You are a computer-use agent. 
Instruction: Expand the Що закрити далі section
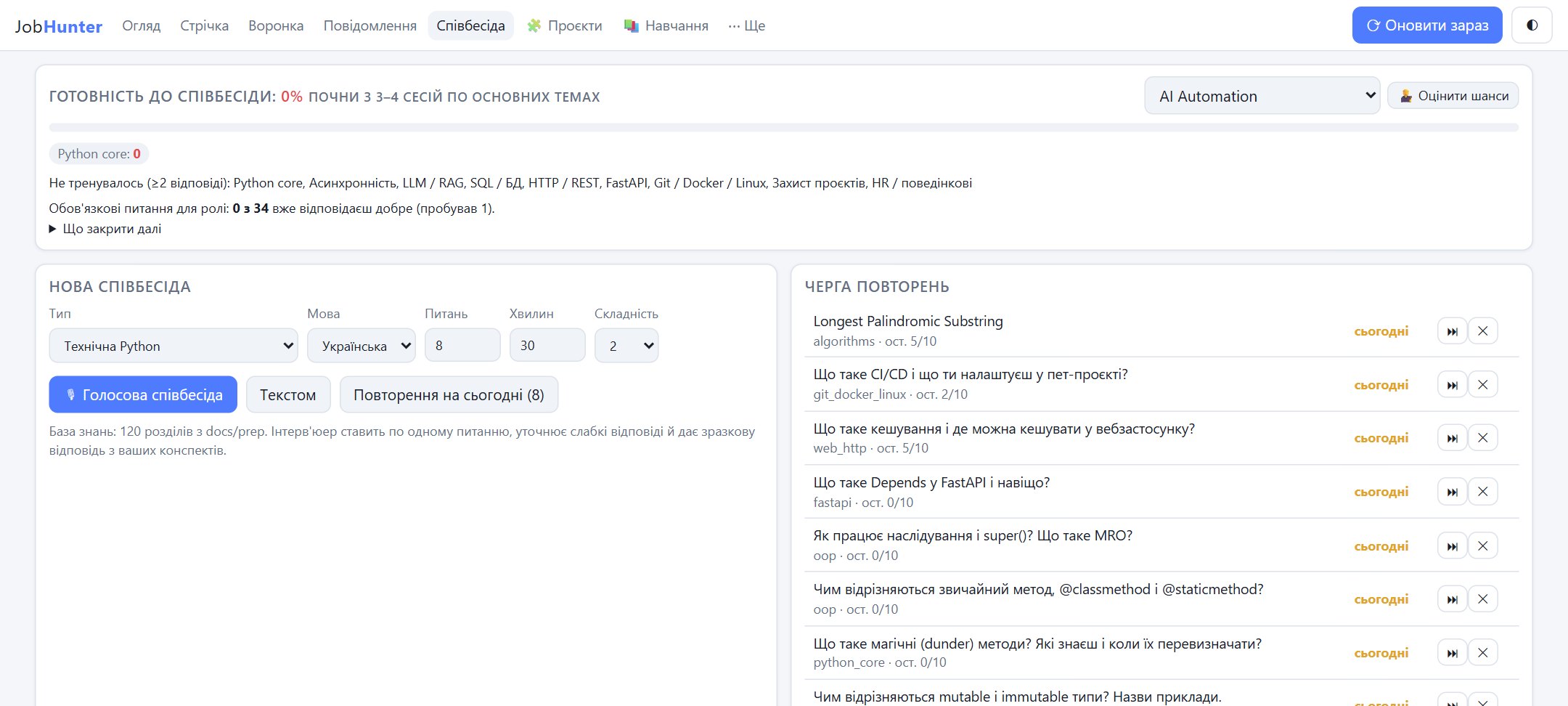[x=105, y=229]
